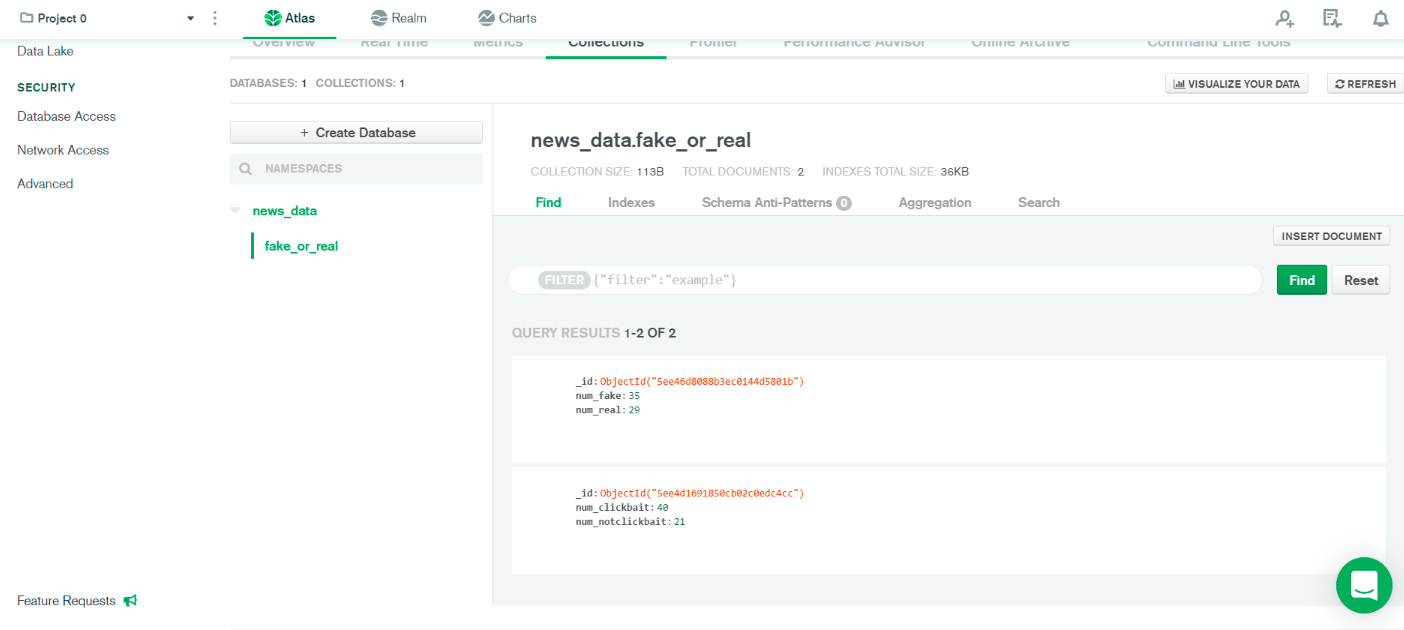Screen dimensions: 1404x630
Task: Click the Refresh button
Action: click(x=1365, y=84)
